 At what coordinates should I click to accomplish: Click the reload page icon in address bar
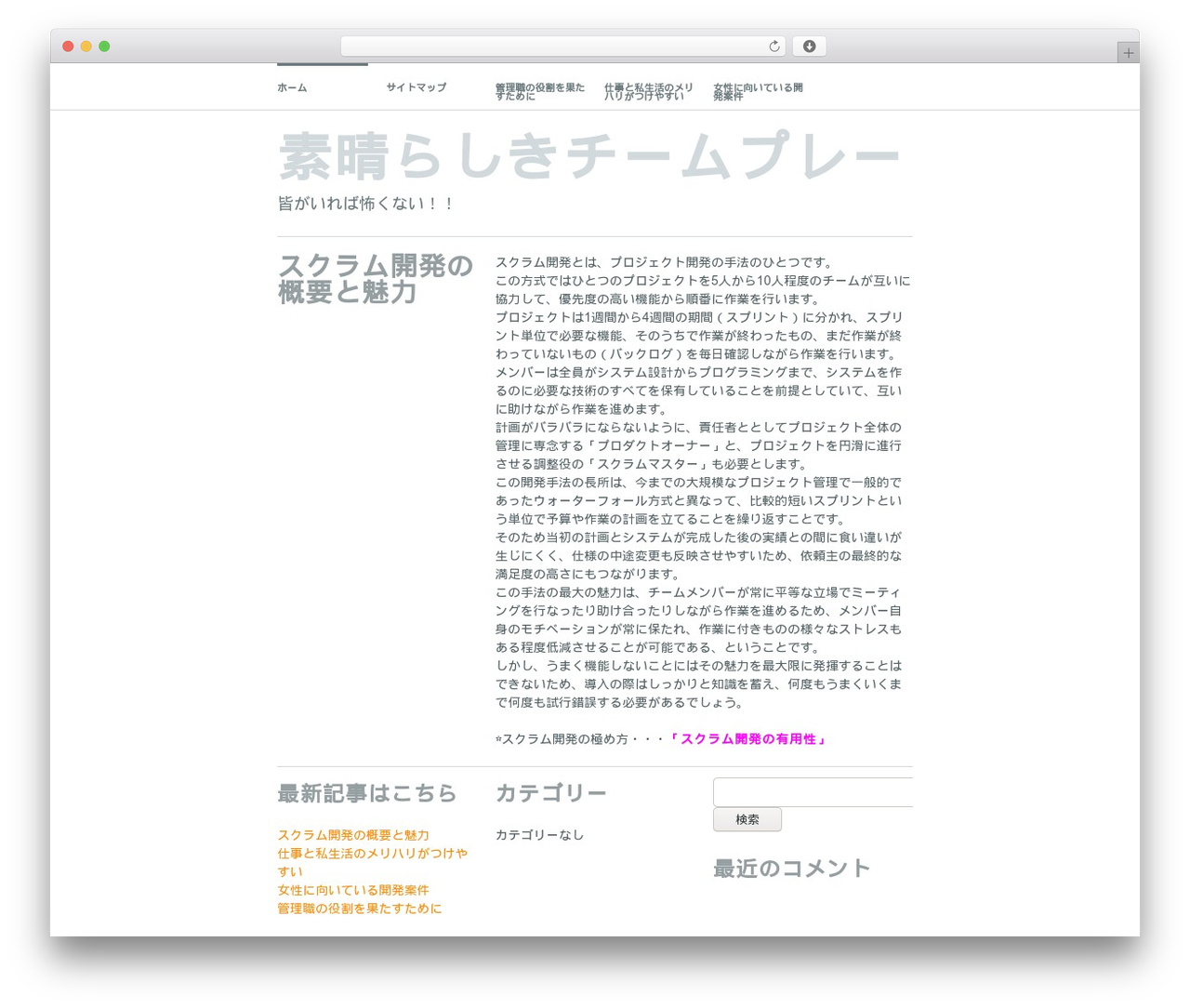pos(774,46)
